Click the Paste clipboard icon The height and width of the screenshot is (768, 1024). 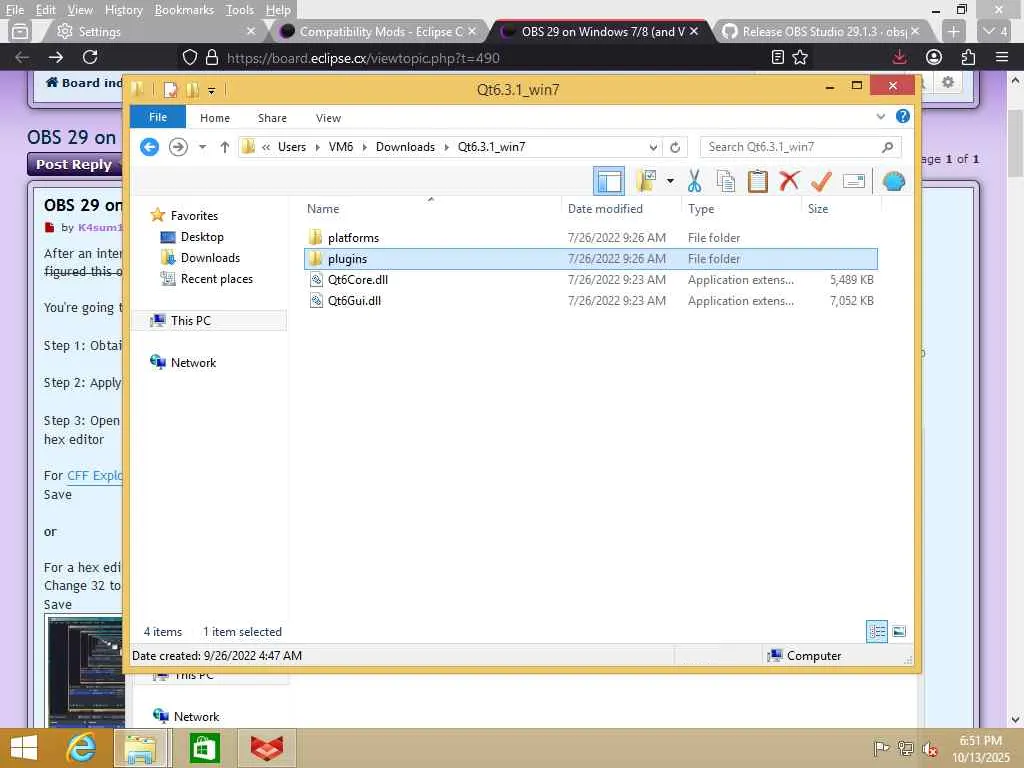758,181
